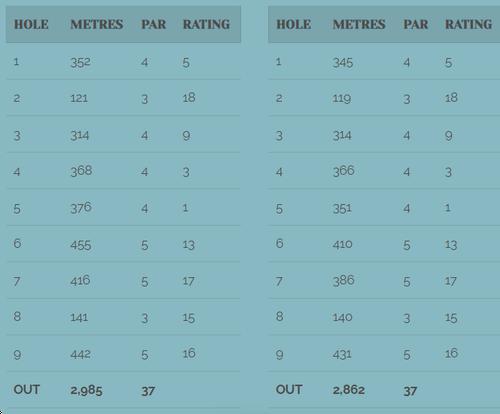Select the 376 metres value

click(81, 208)
